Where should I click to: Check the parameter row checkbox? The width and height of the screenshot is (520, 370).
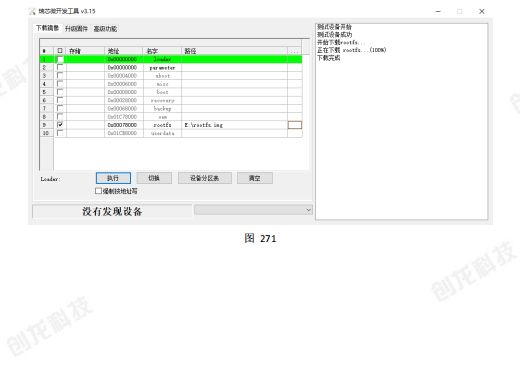60,67
